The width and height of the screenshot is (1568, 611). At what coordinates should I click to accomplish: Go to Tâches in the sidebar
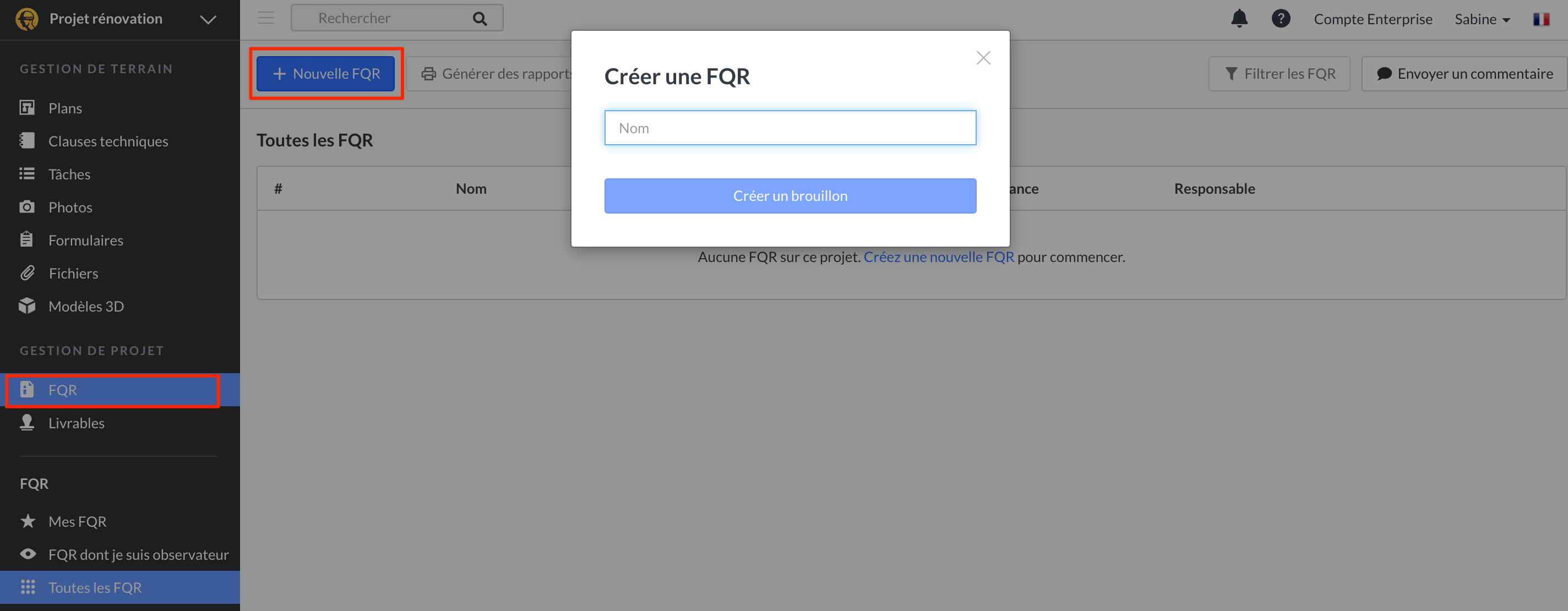(x=120, y=174)
